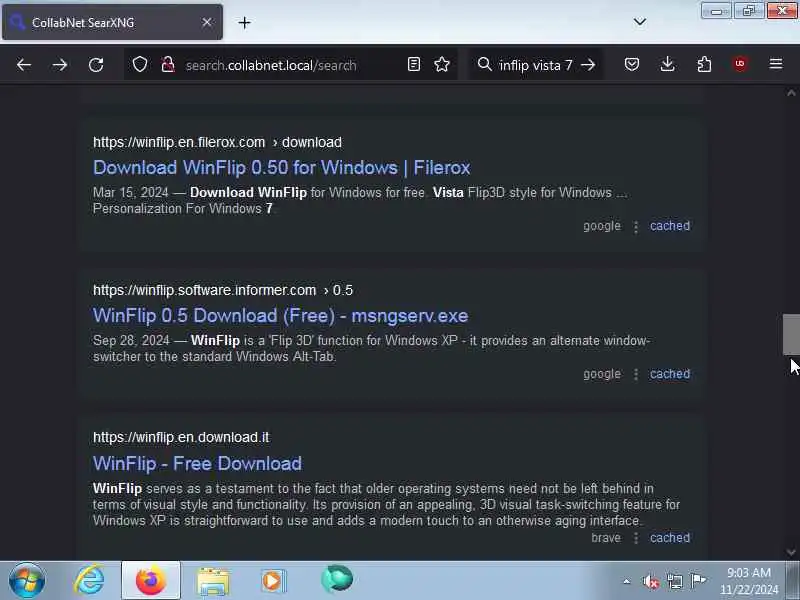Open the tracking protection shield icon

click(x=140, y=65)
